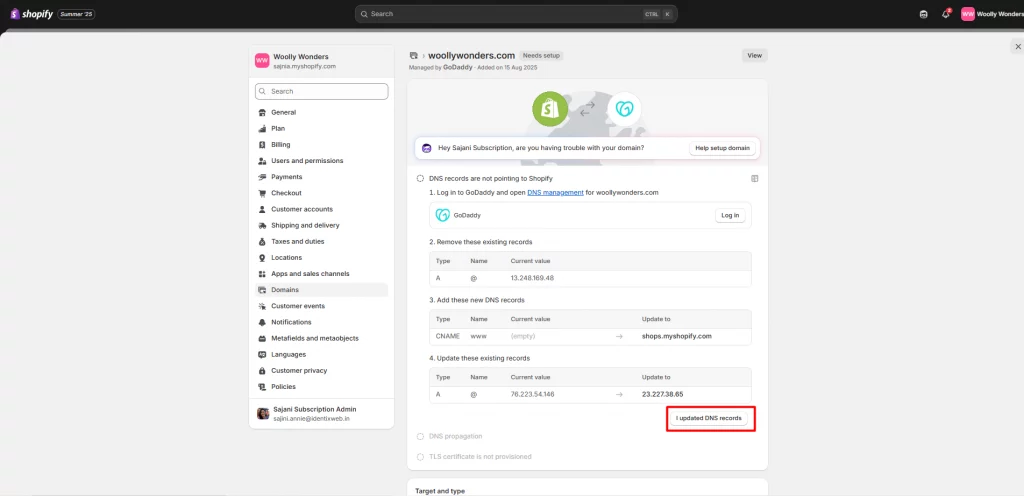The image size is (1024, 496).
Task: Click the Needs setup status badge
Action: tap(541, 55)
